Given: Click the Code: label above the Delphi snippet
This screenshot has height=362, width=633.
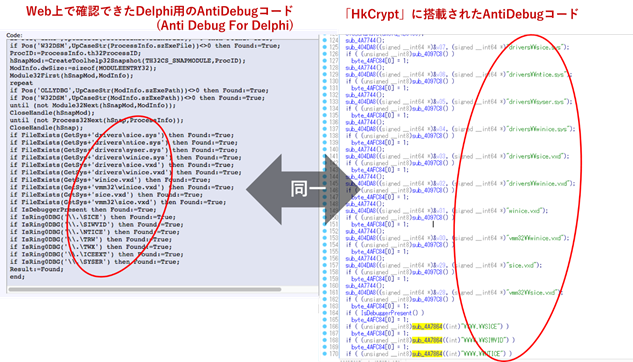Looking at the screenshot, I should coord(15,35).
